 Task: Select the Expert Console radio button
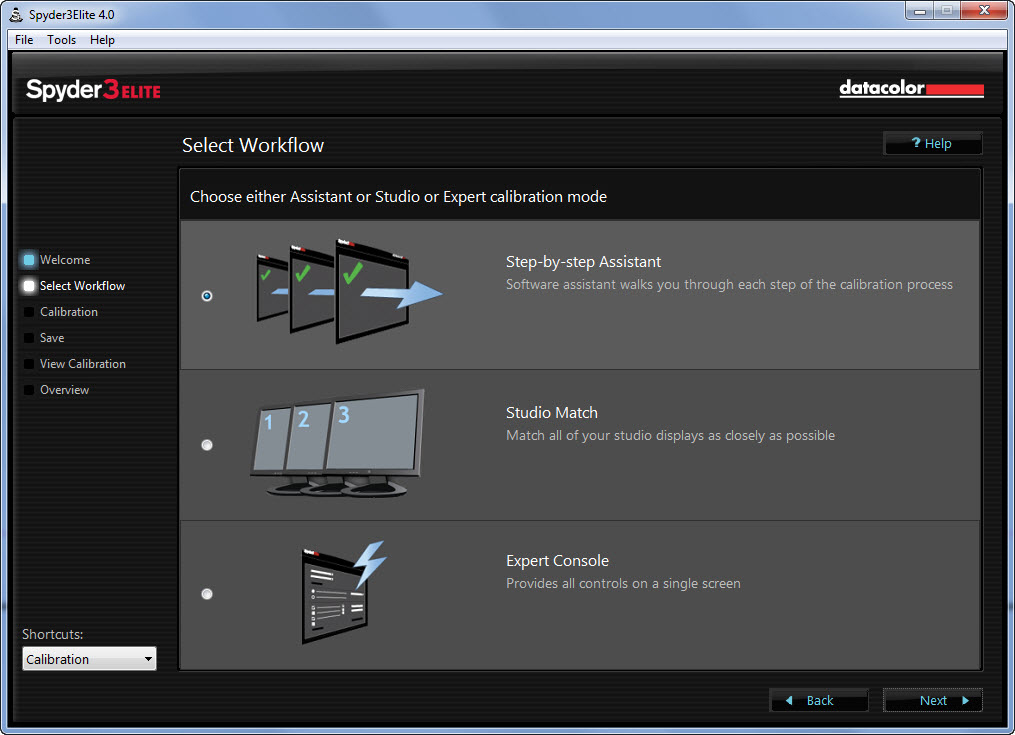[207, 594]
